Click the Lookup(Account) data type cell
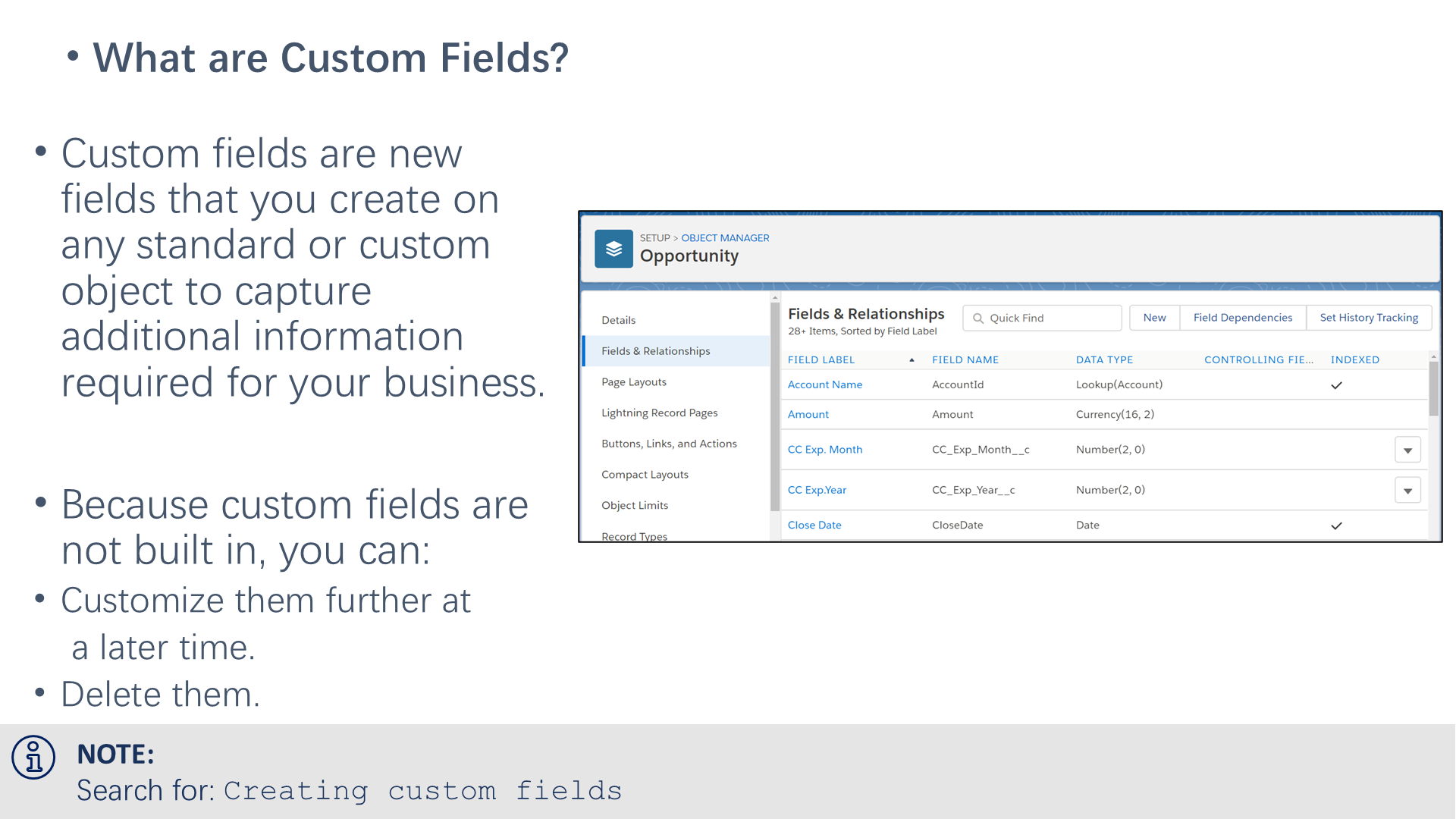This screenshot has width=1456, height=819. (1119, 384)
